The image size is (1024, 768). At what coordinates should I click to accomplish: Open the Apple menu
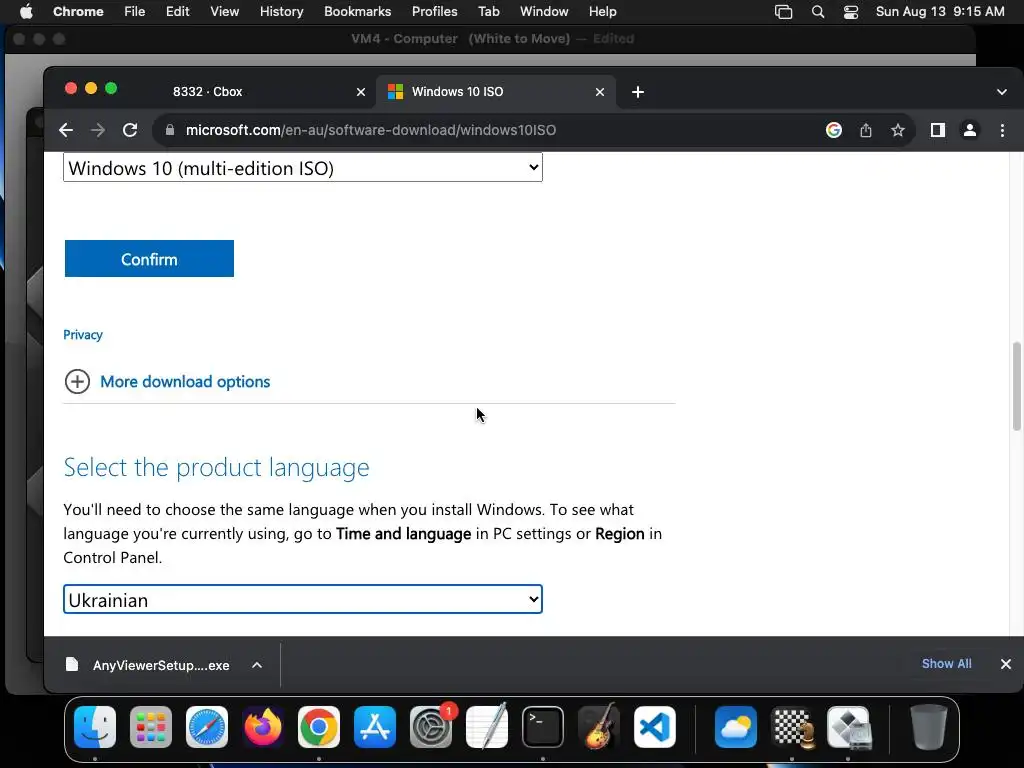pyautogui.click(x=27, y=11)
